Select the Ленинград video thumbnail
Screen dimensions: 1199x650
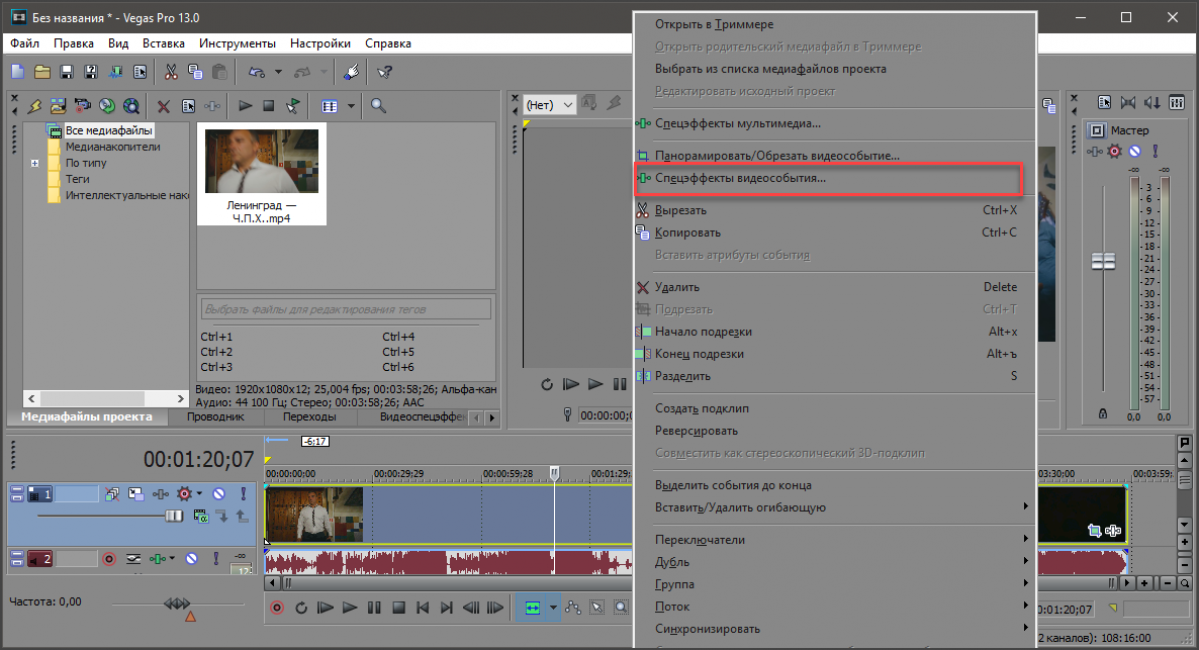pyautogui.click(x=261, y=176)
